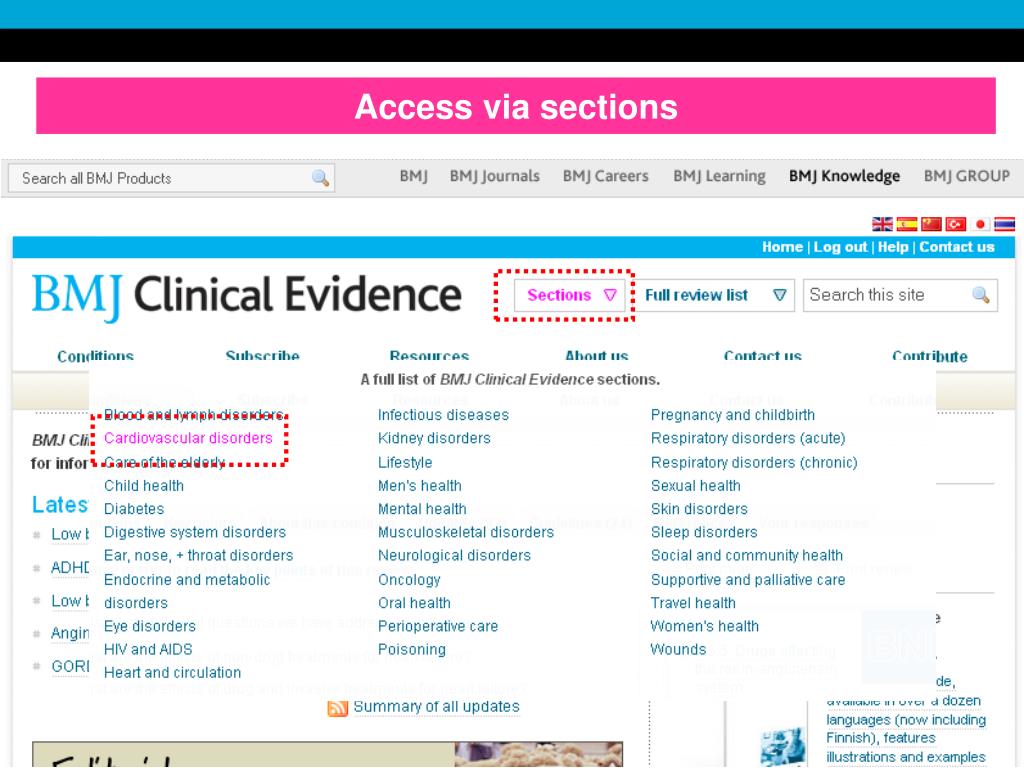Click the RSS feed icon
Viewport: 1024px width, 768px height.
pyautogui.click(x=337, y=708)
